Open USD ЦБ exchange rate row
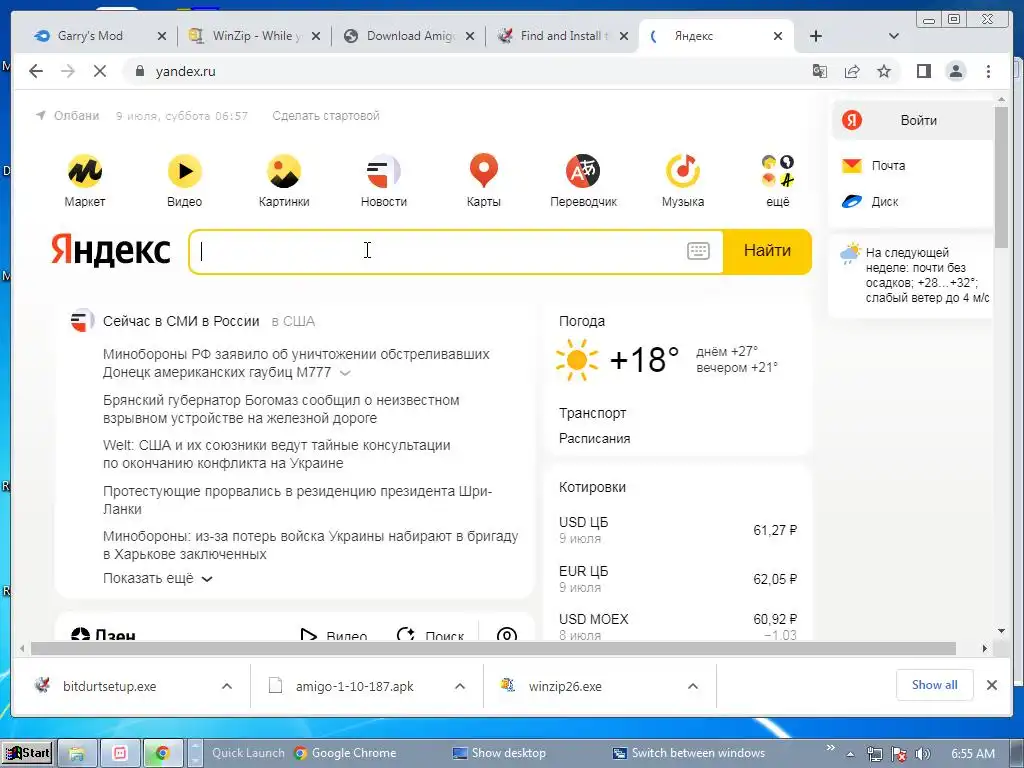The width and height of the screenshot is (1024, 768). pyautogui.click(x=677, y=530)
